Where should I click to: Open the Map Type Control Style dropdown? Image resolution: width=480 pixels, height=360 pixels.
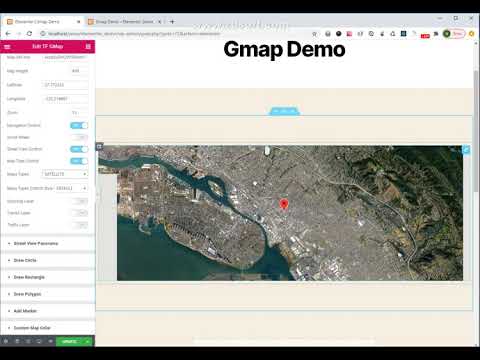click(x=71, y=188)
